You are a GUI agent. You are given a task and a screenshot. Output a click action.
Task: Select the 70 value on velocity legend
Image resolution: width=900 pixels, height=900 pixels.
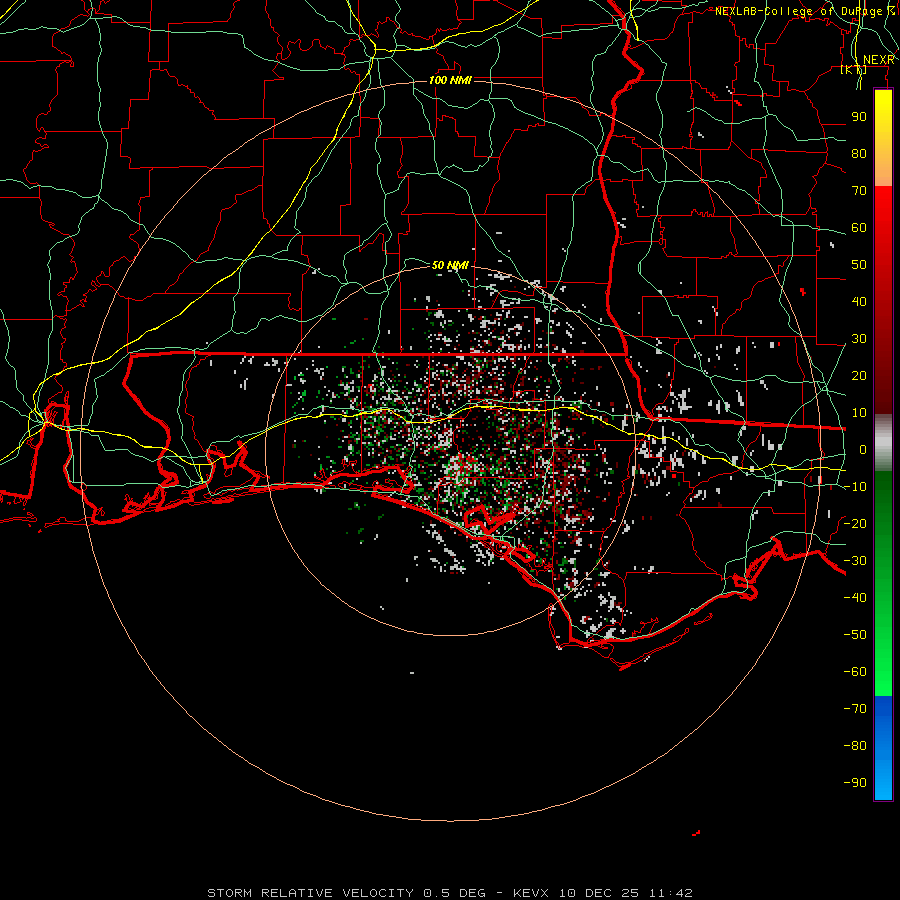click(x=859, y=191)
